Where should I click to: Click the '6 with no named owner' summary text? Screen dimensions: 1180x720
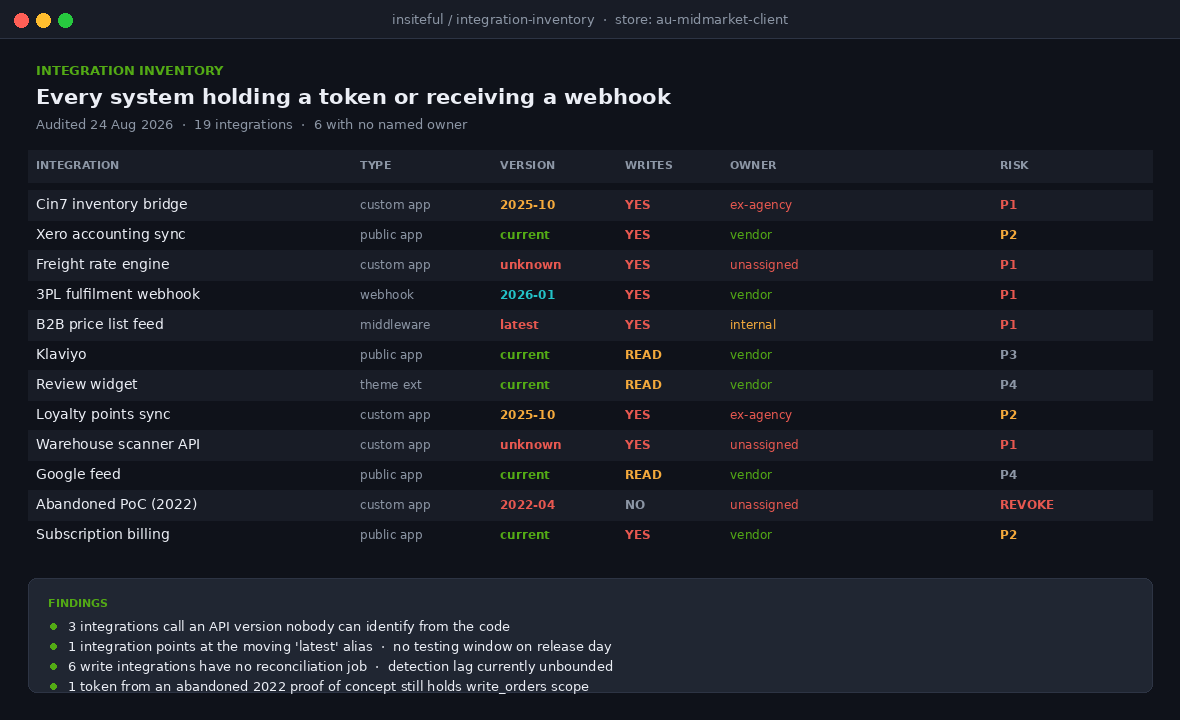[391, 125]
